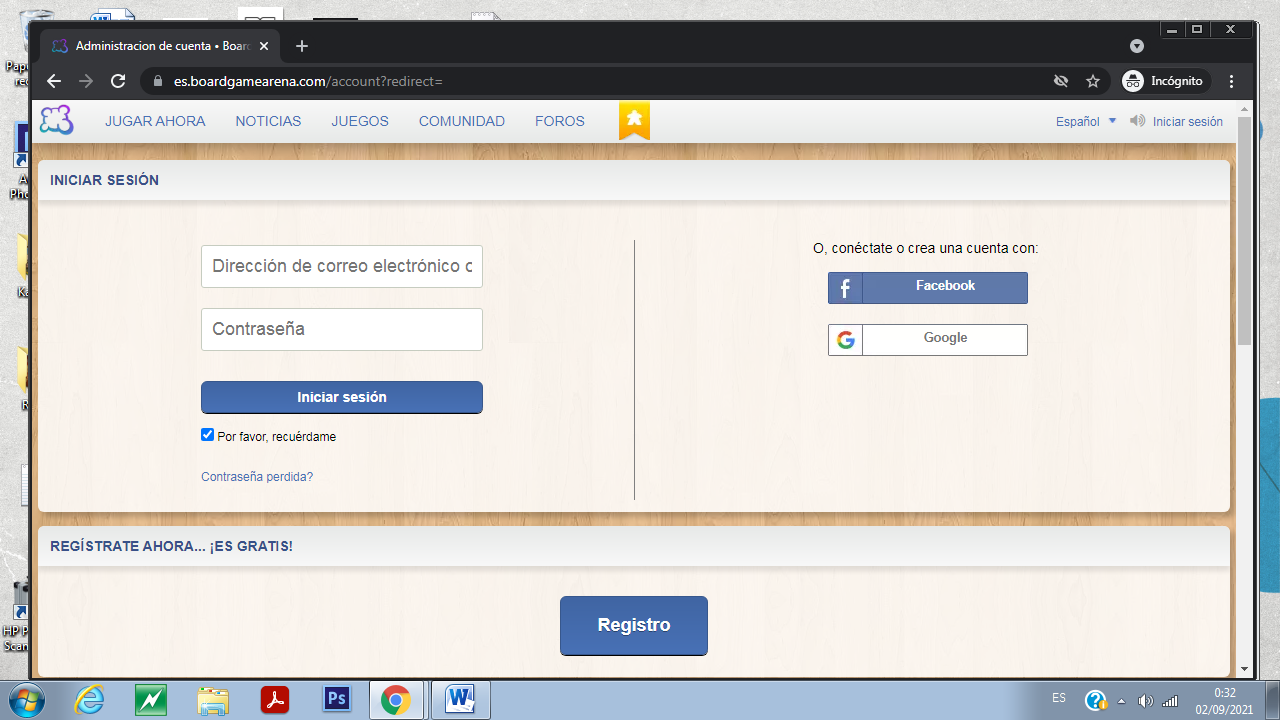Click the blocked third-party cookies eye icon
The width and height of the screenshot is (1280, 720).
point(1061,81)
